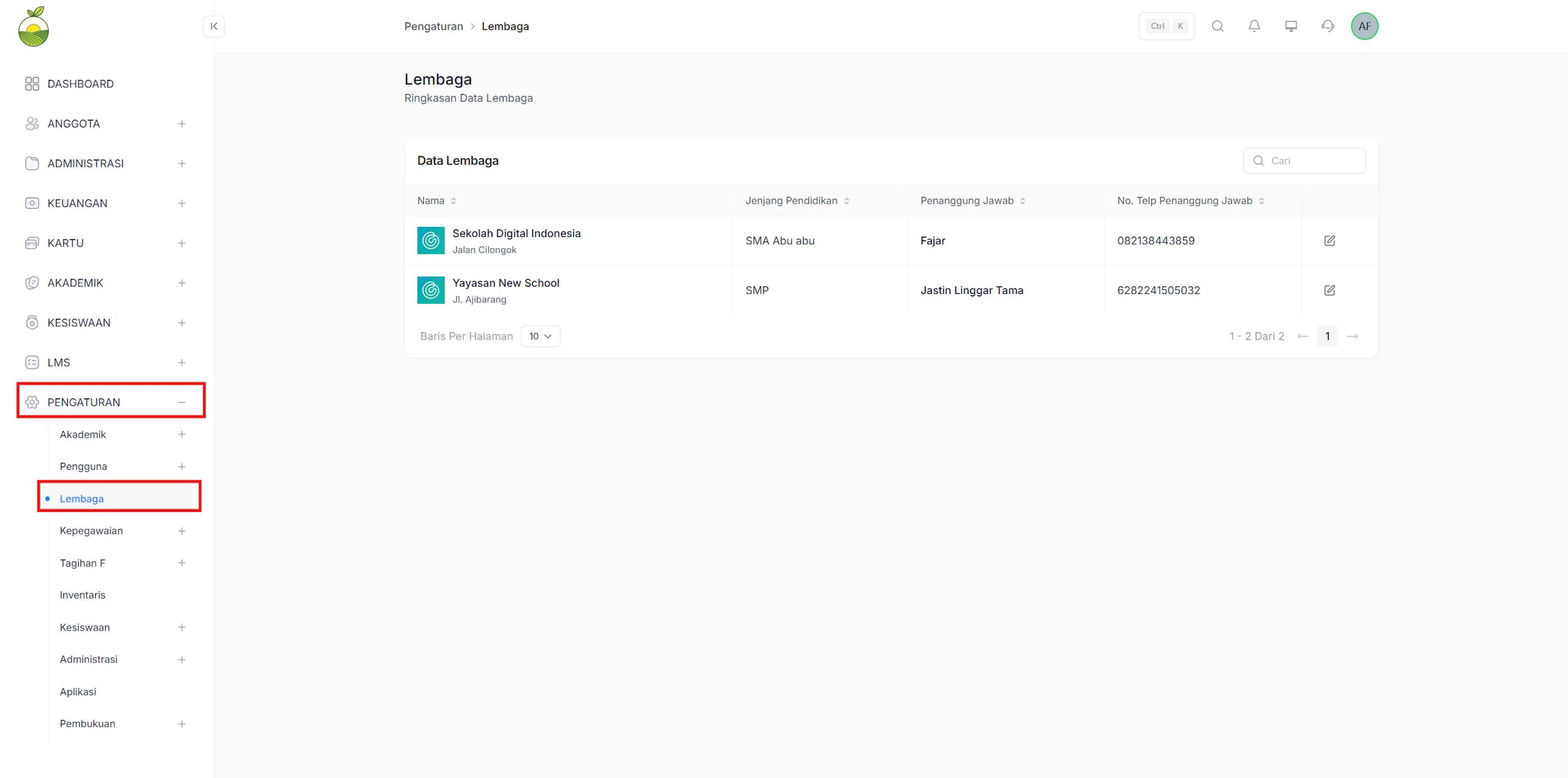Expand the ANGGOTA menu plus
The height and width of the screenshot is (778, 1568).
coord(181,124)
